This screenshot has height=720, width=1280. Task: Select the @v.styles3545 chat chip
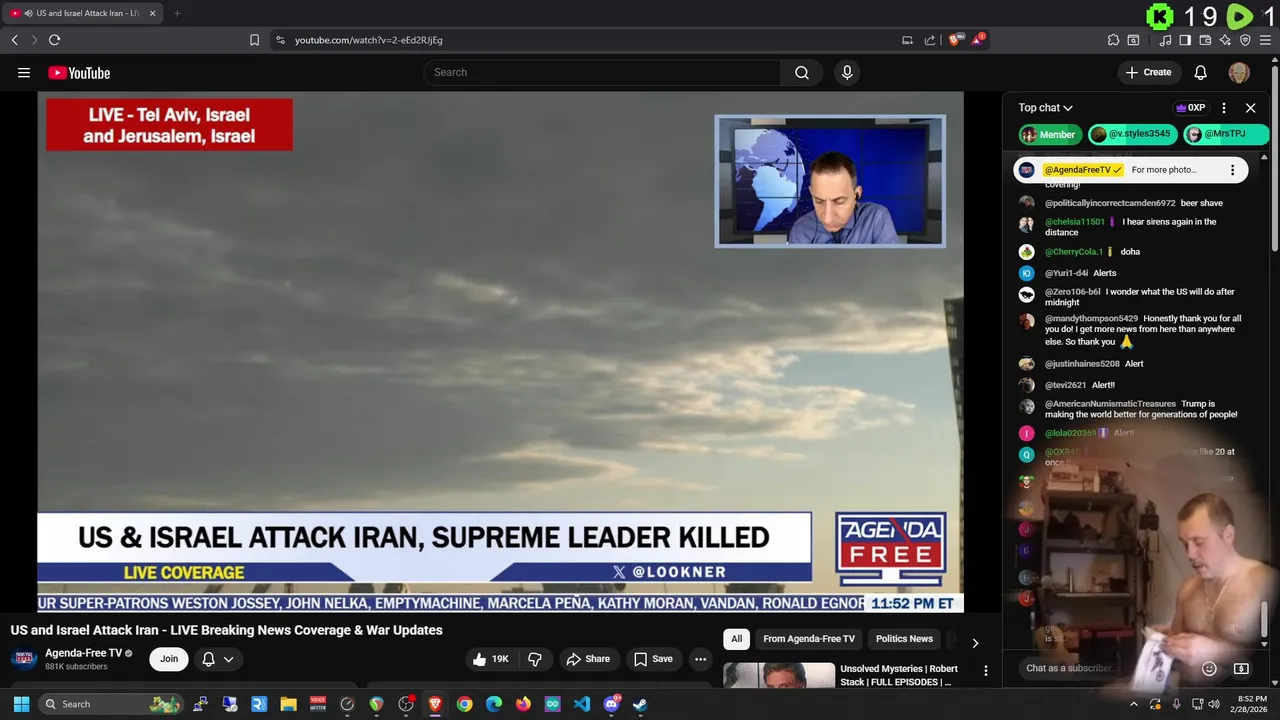tap(1131, 134)
